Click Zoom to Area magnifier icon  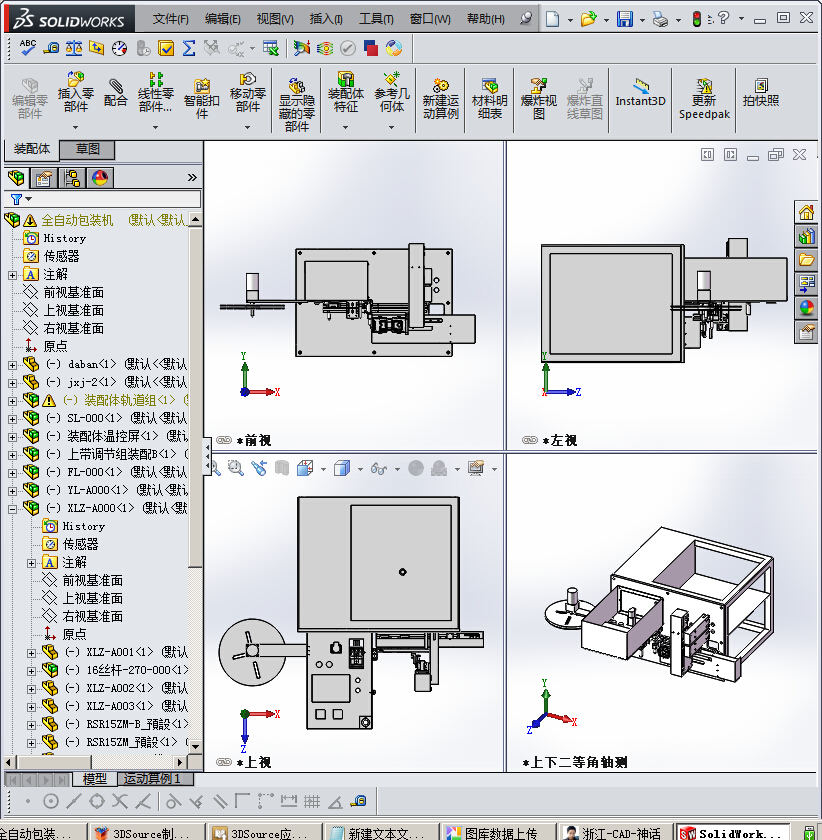[x=236, y=468]
